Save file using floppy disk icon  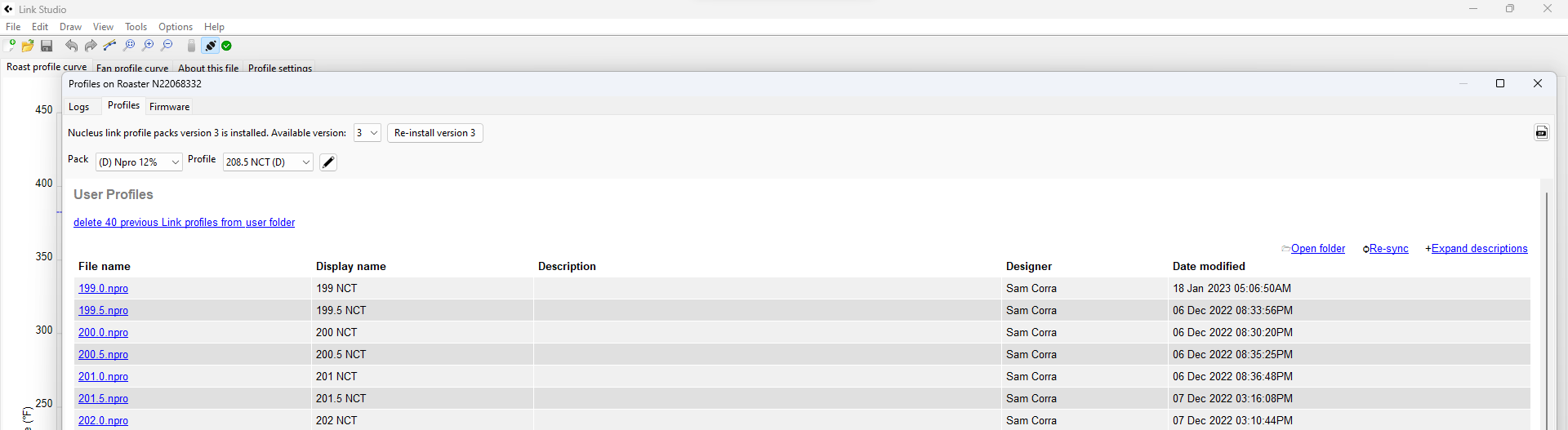47,46
